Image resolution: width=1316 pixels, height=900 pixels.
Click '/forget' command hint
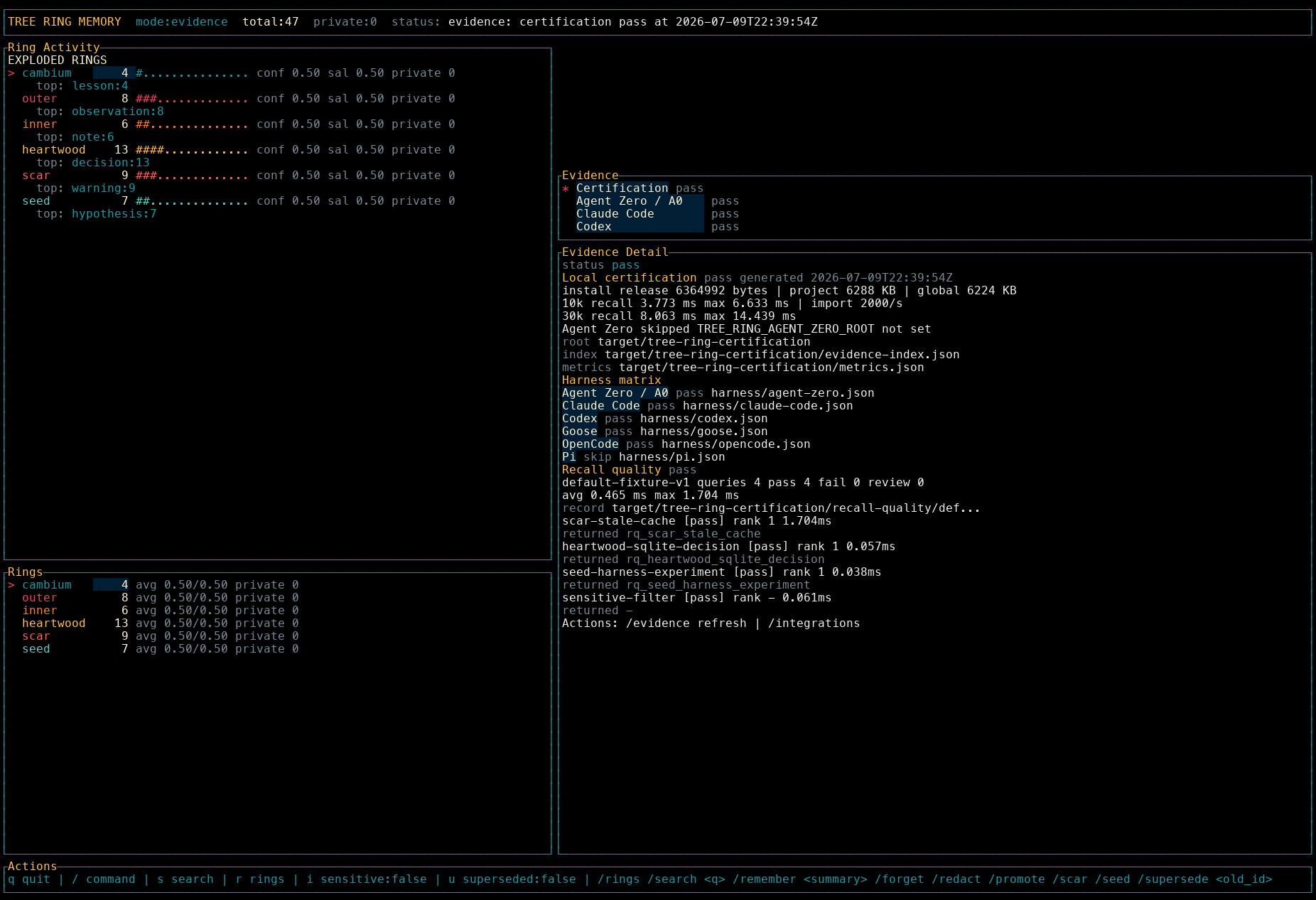[900, 879]
